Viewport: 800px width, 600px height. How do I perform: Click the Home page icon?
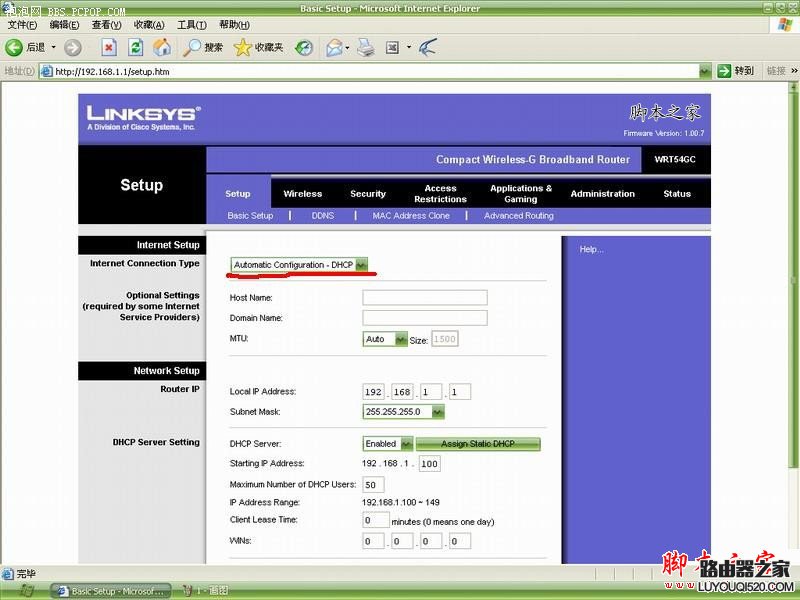(x=162, y=47)
